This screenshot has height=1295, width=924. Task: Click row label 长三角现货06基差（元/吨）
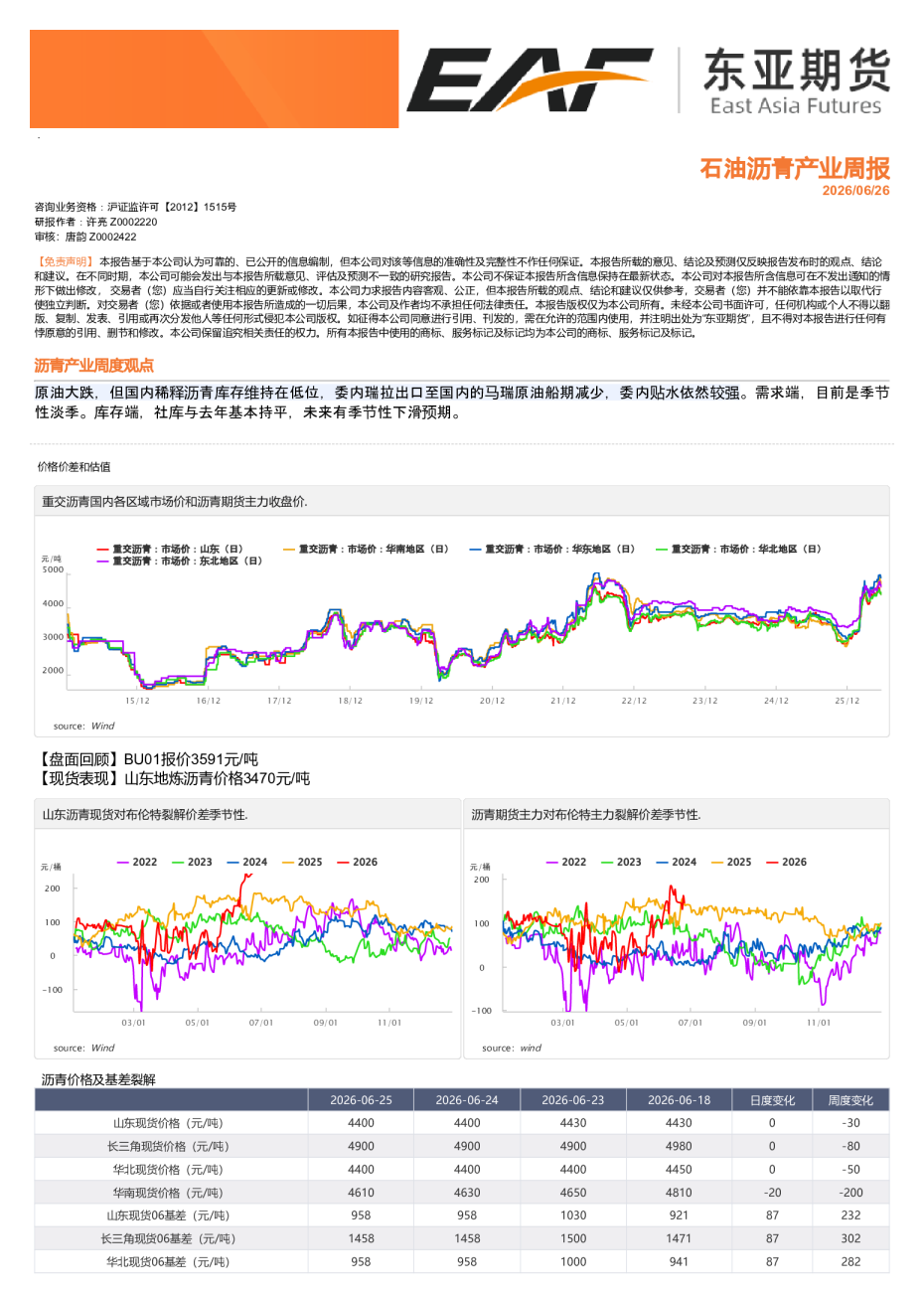168,1238
